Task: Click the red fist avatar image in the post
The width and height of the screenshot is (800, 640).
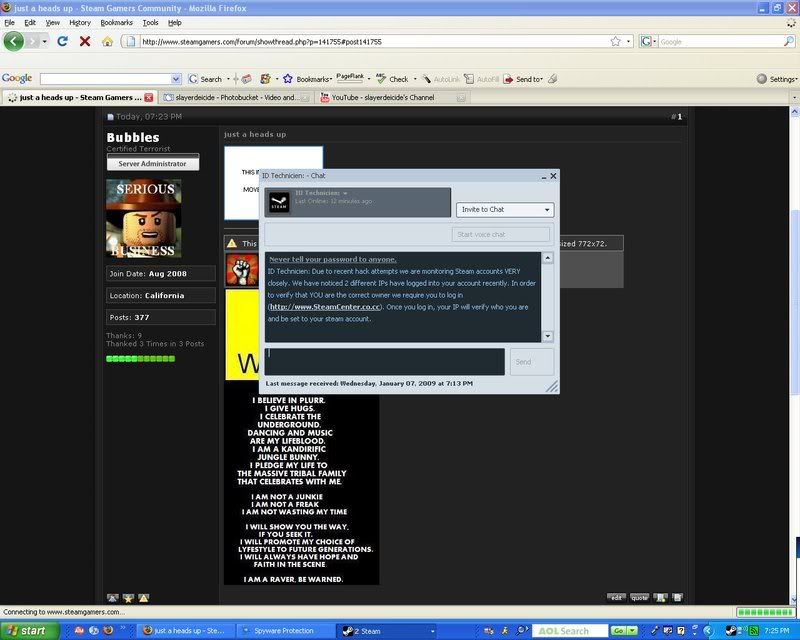Action: 242,269
